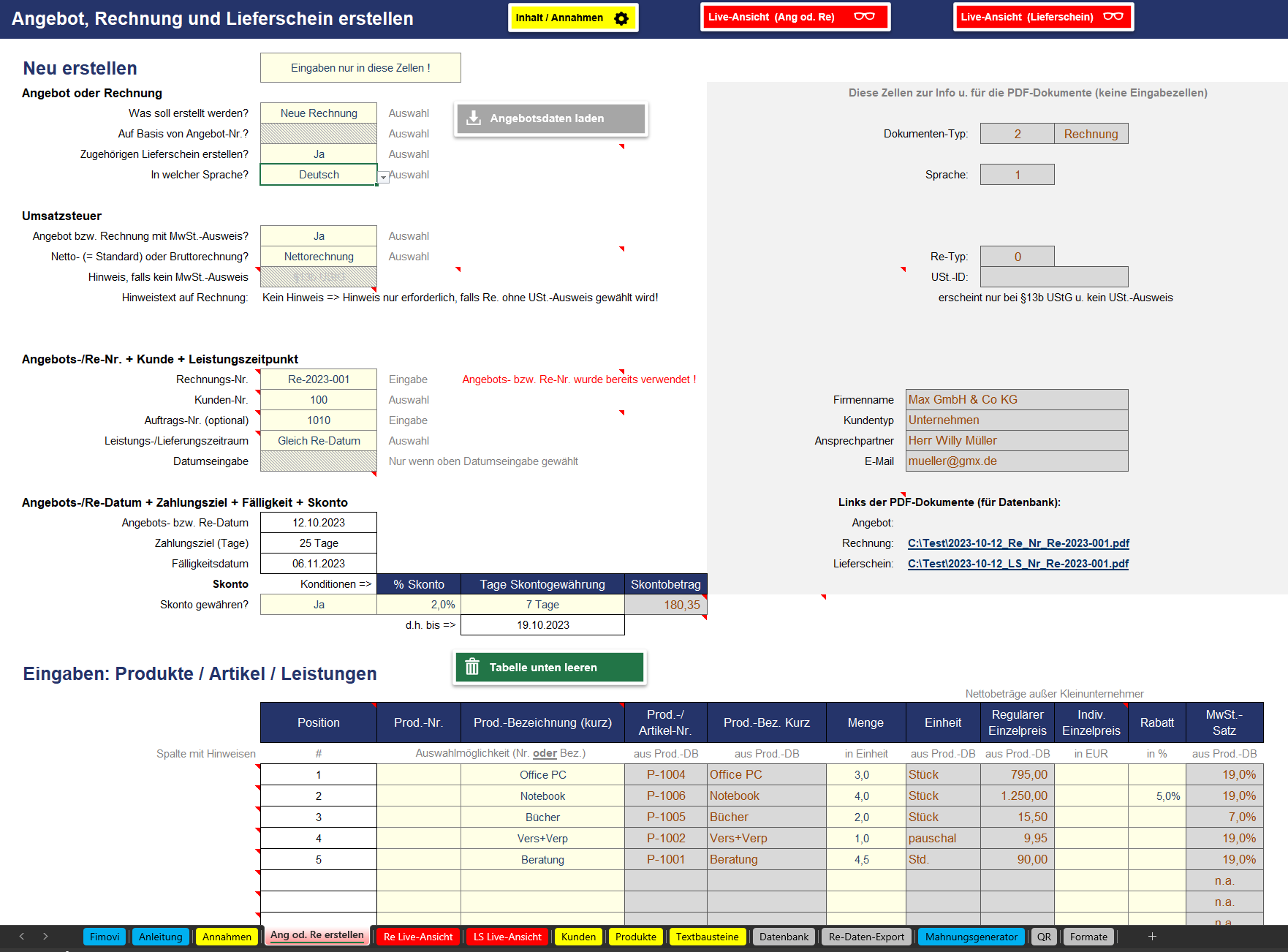Click the Skontobetrag value 180,35
1288x952 pixels.
coord(666,605)
